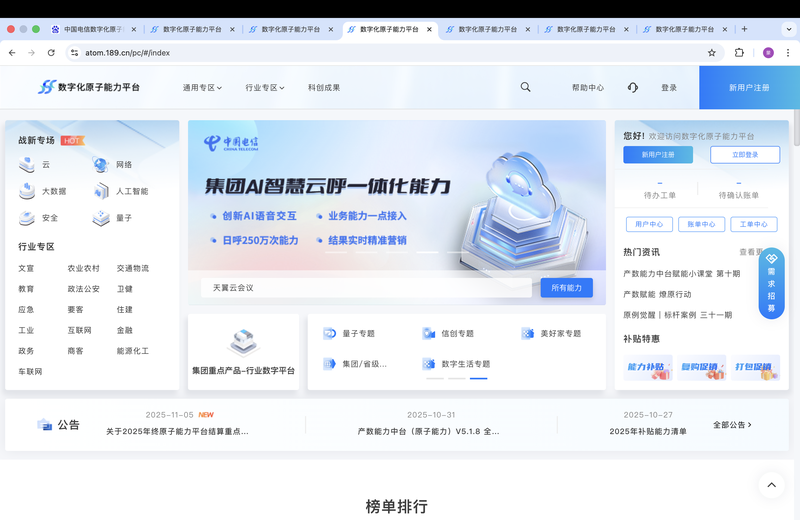The width and height of the screenshot is (800, 520).
Task: Click the 集团/省级 topic icon
Action: [x=330, y=364]
